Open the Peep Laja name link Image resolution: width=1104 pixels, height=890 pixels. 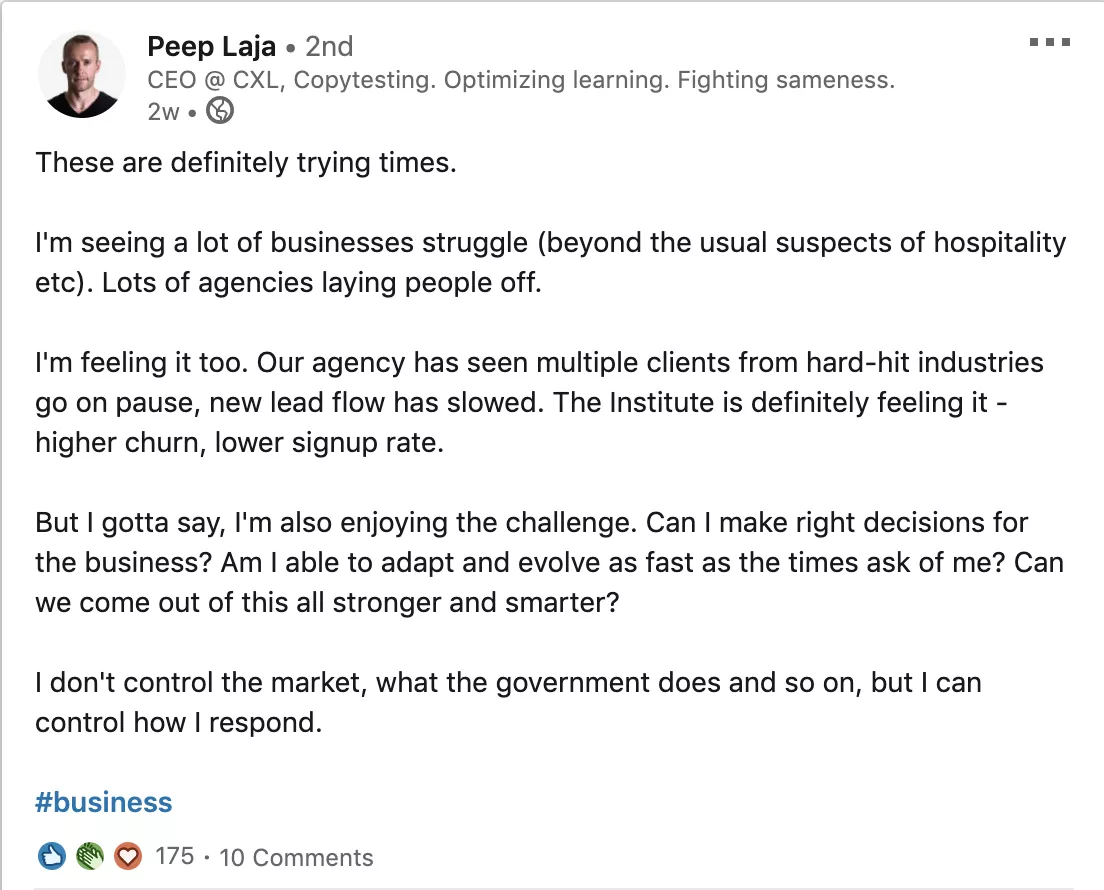[211, 46]
